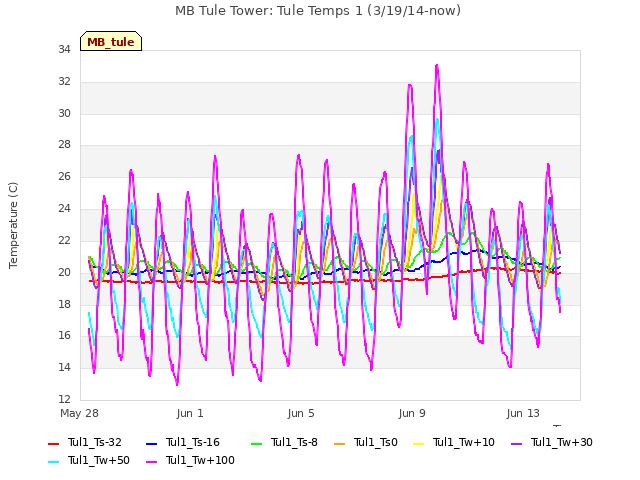Click the 14 y-axis tick label

pyautogui.click(x=64, y=367)
